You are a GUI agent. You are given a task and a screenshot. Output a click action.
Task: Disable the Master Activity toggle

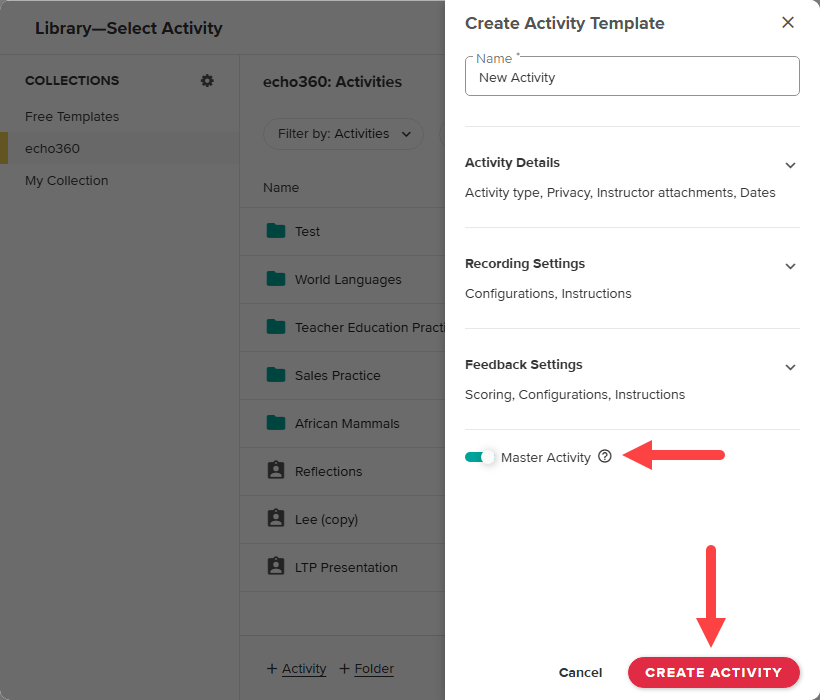coord(480,456)
